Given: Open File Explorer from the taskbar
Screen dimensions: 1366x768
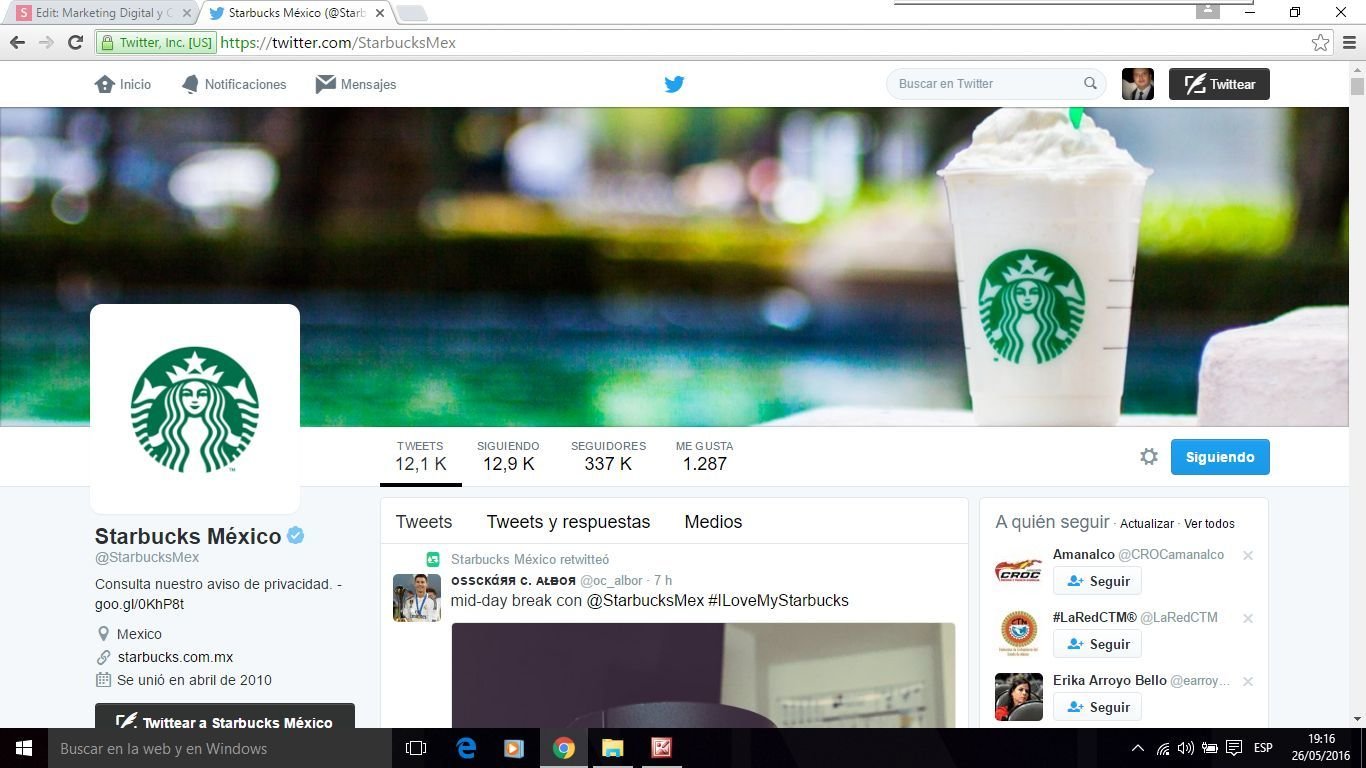Looking at the screenshot, I should point(613,748).
